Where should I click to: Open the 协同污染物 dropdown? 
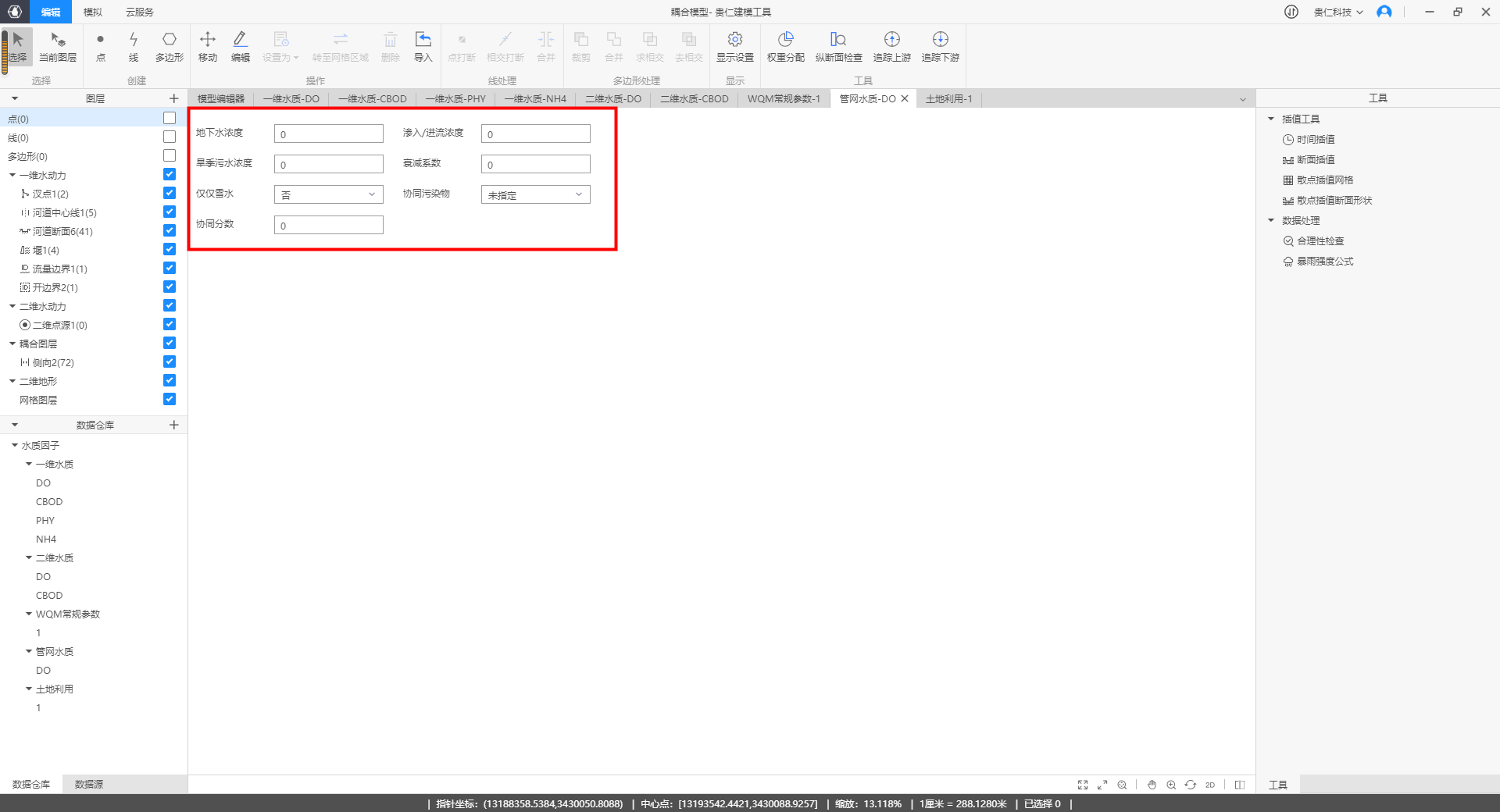click(x=535, y=194)
